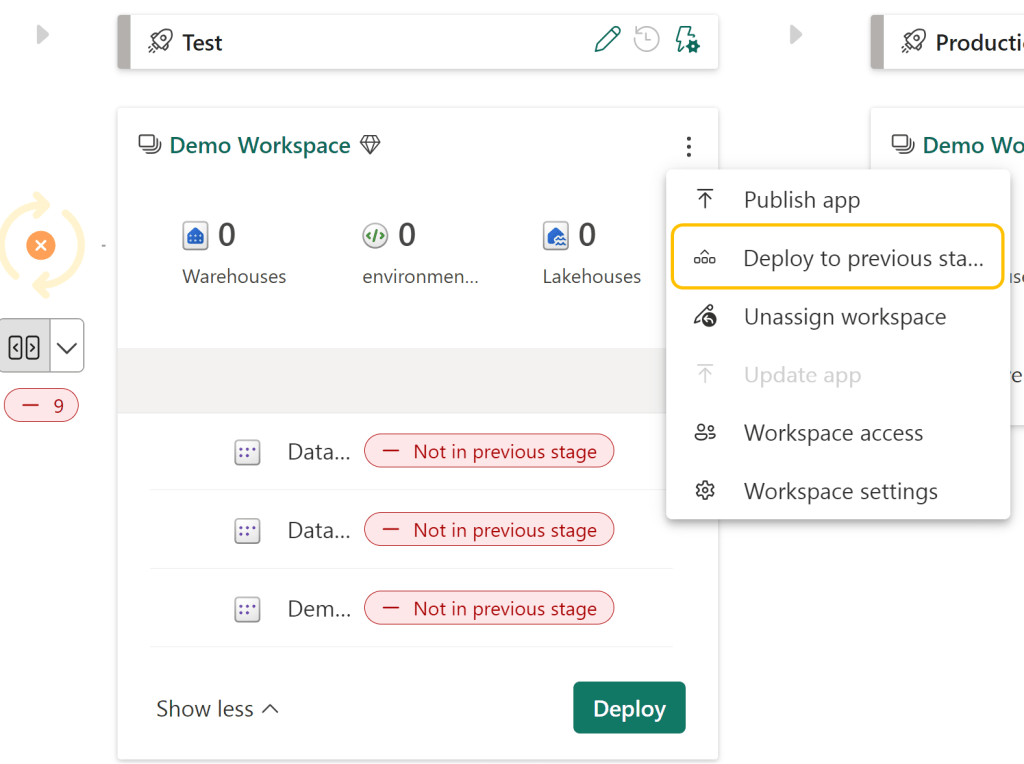
Task: Expand the arrow left of Production stage
Action: click(x=796, y=35)
